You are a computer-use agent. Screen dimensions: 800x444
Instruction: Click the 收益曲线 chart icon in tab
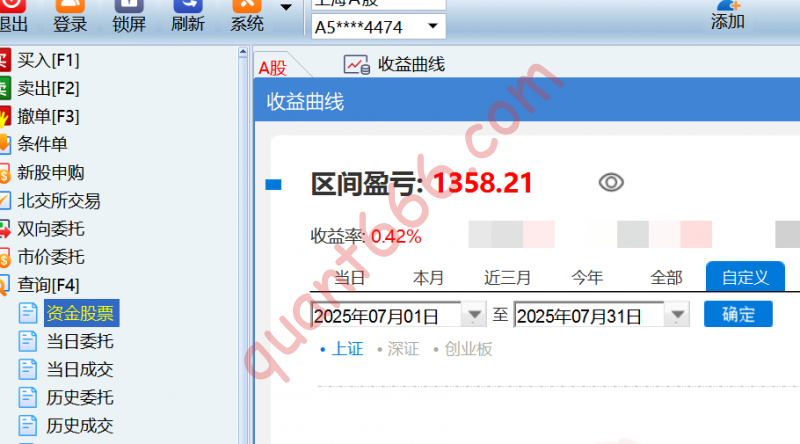coord(356,65)
